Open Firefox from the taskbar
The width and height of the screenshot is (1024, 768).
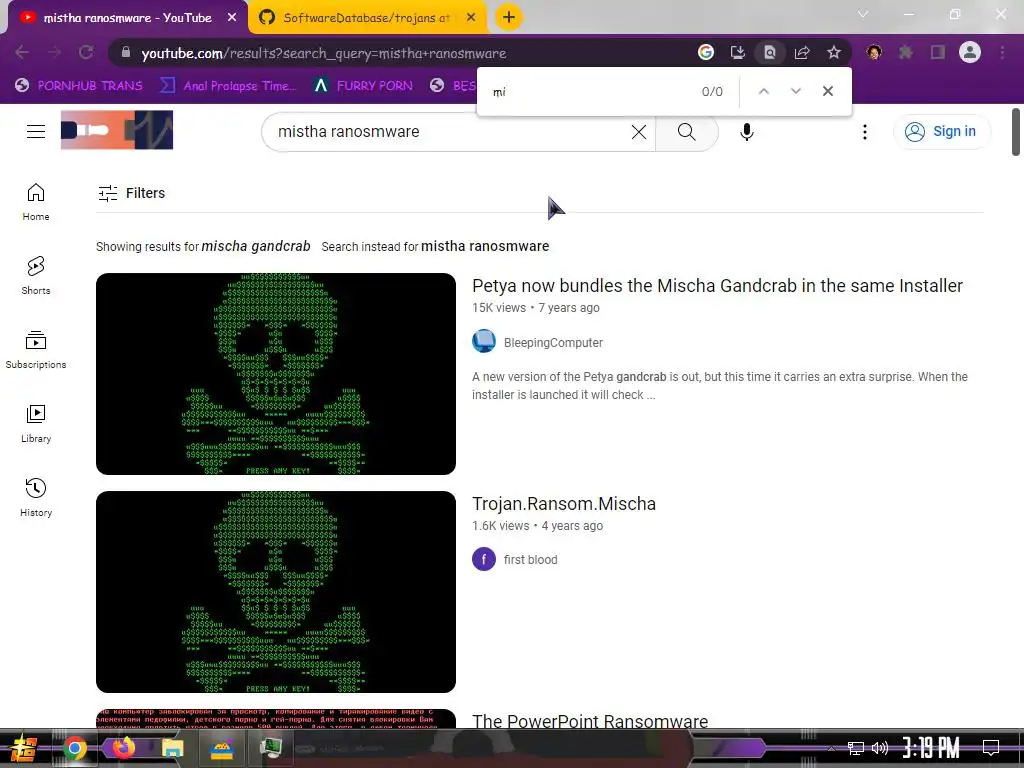pyautogui.click(x=123, y=748)
